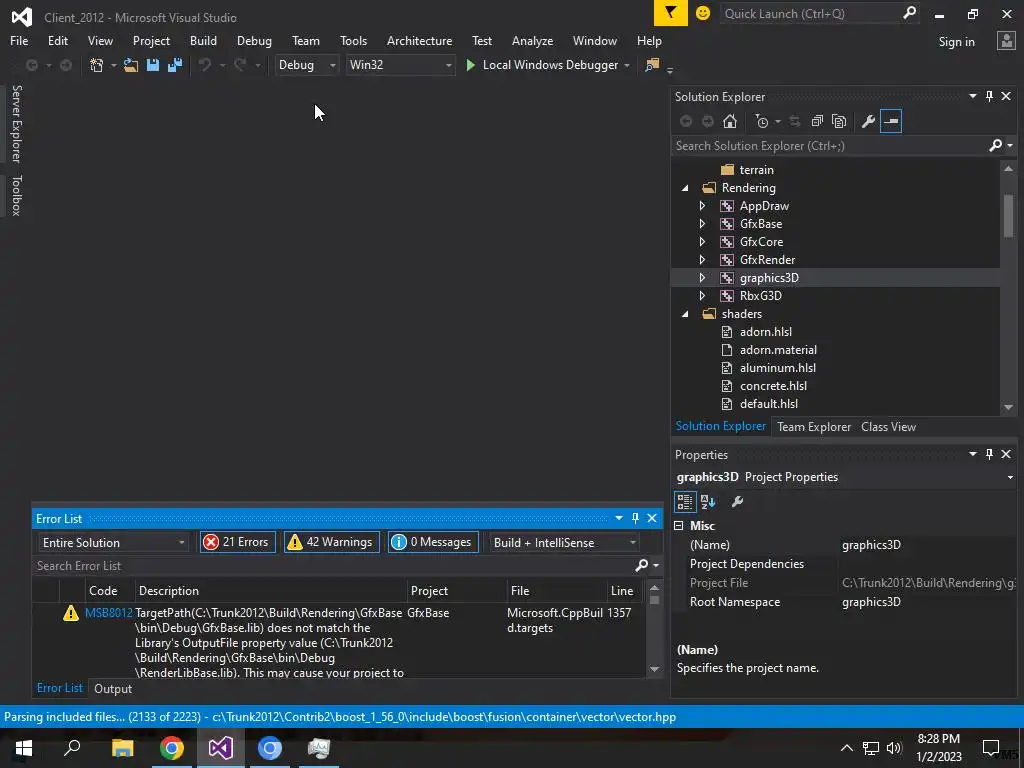Click the account avatar icon beside Sign in

(x=1006, y=41)
